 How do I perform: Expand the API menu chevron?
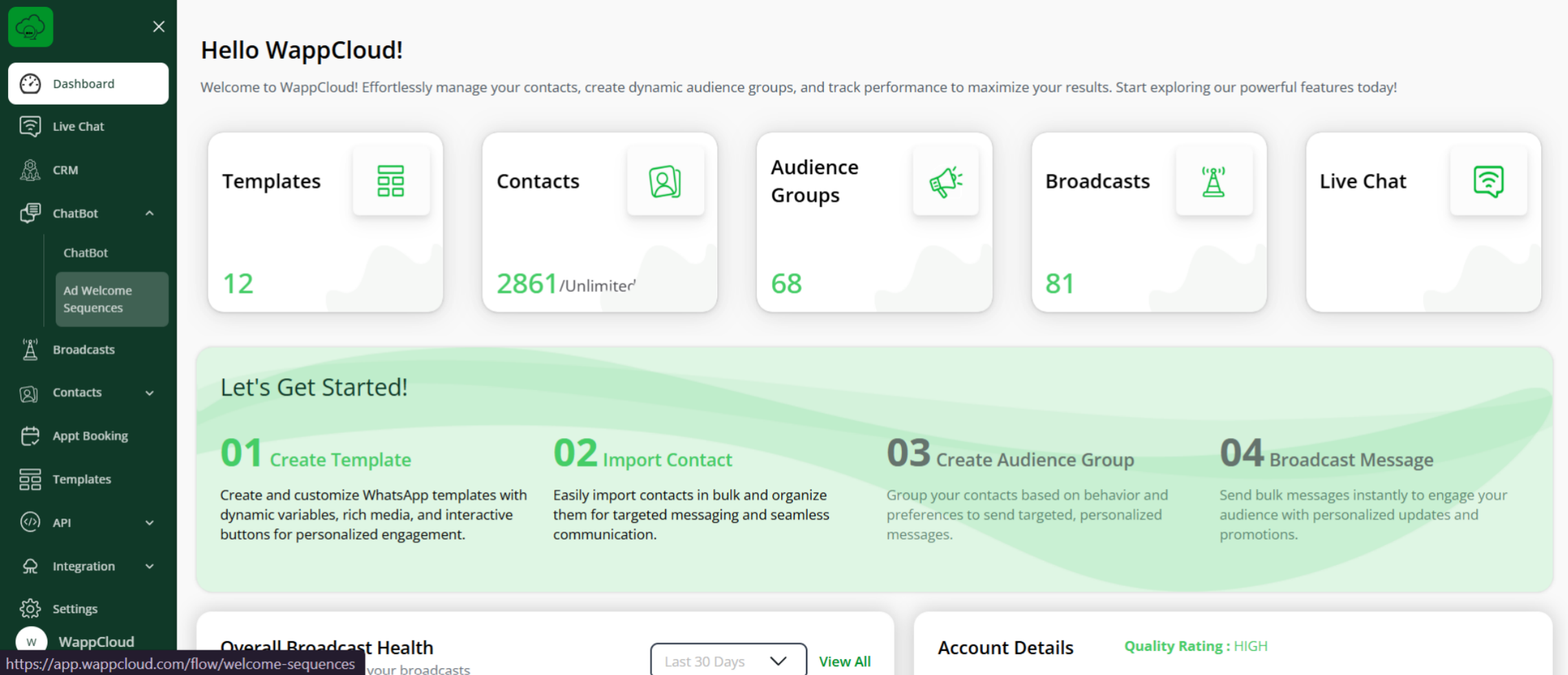tap(149, 523)
